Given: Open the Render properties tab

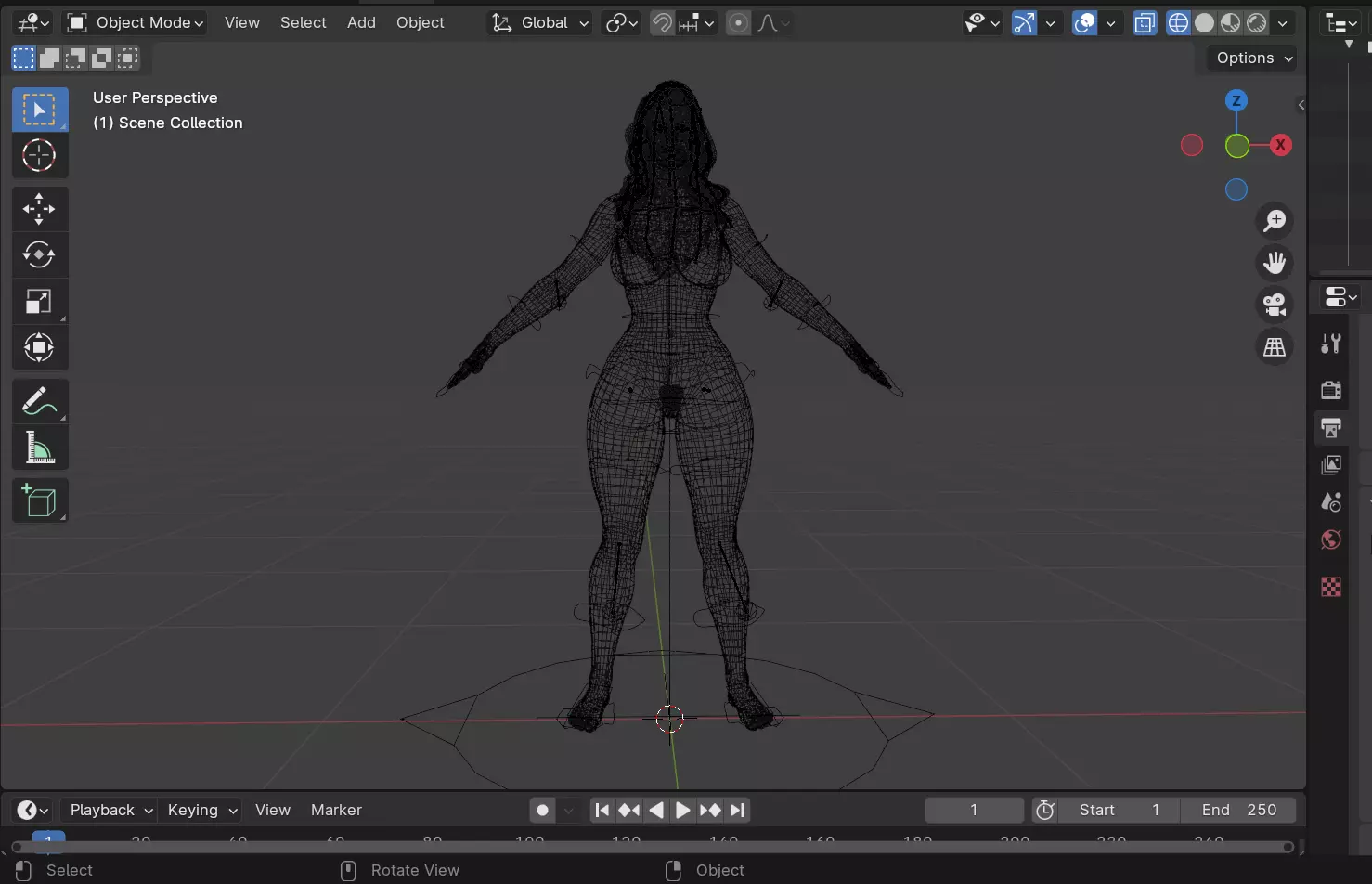Looking at the screenshot, I should click(x=1331, y=389).
